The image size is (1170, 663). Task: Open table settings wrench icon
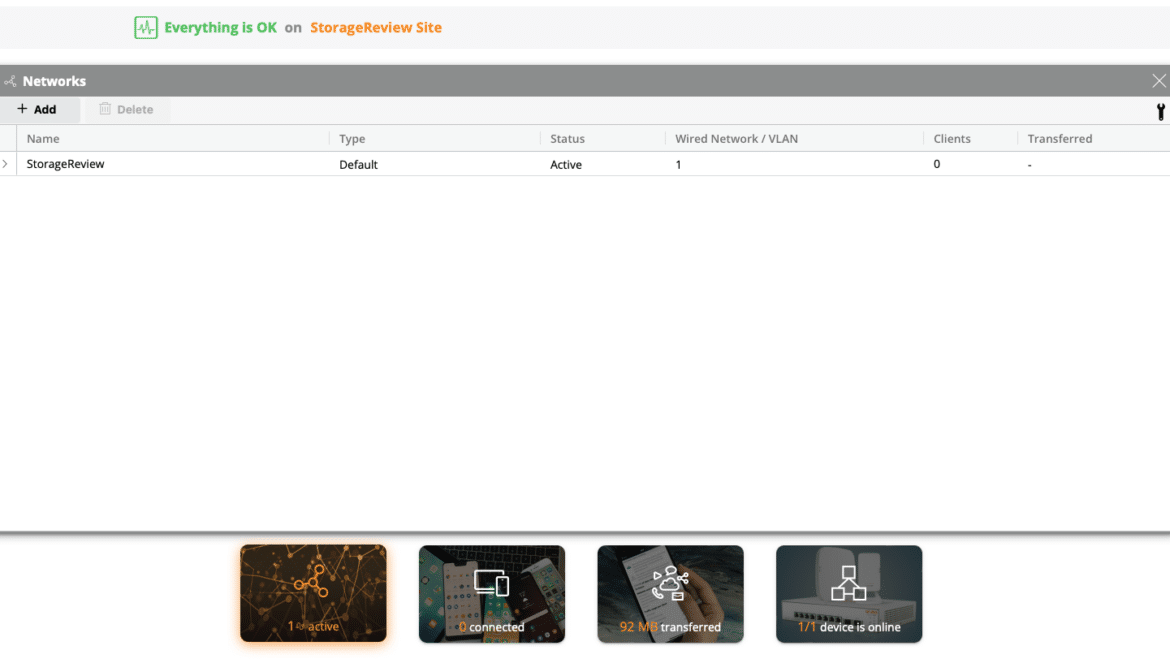1160,111
